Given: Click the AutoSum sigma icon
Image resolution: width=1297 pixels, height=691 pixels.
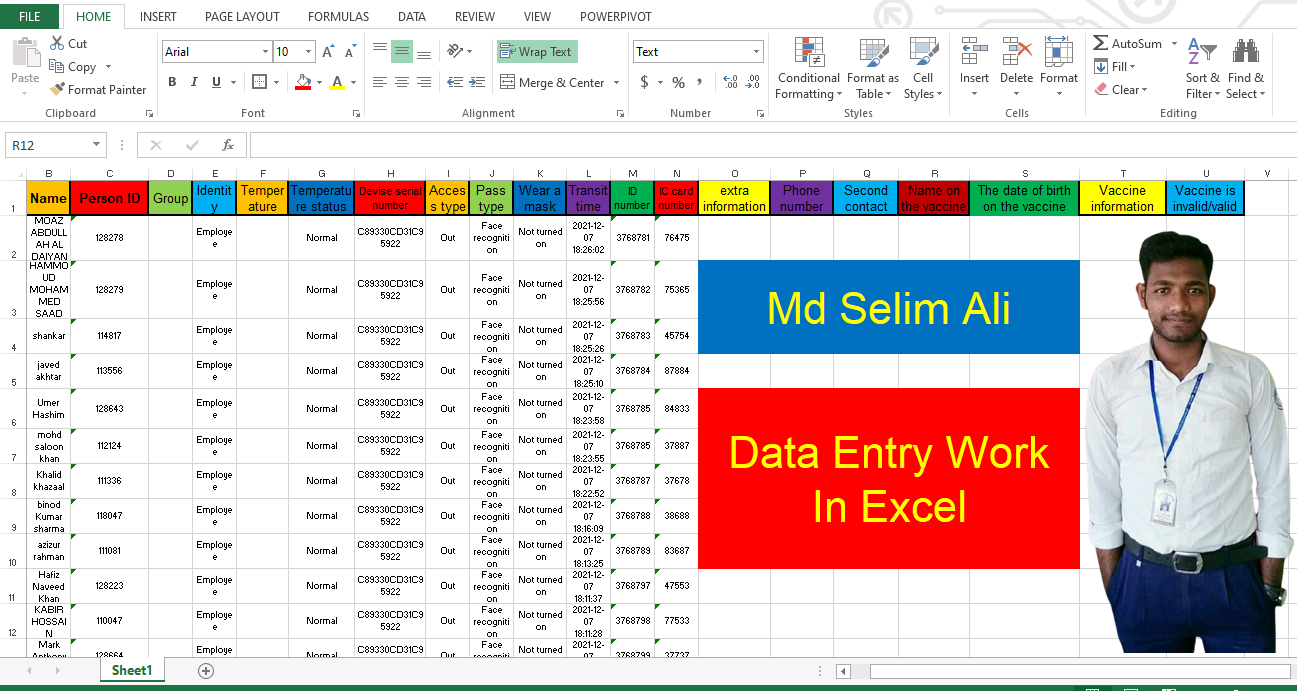Looking at the screenshot, I should [1100, 44].
